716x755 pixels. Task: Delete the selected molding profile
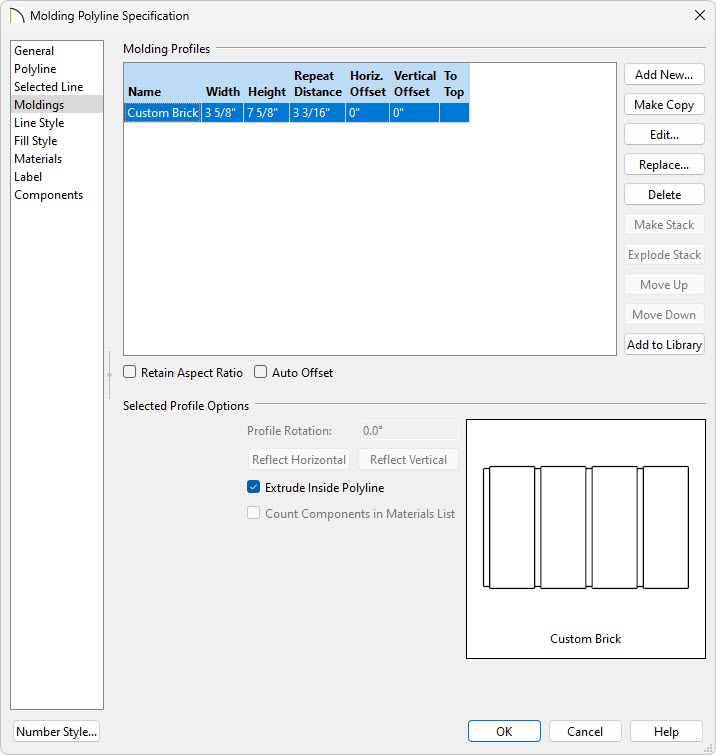pos(664,195)
